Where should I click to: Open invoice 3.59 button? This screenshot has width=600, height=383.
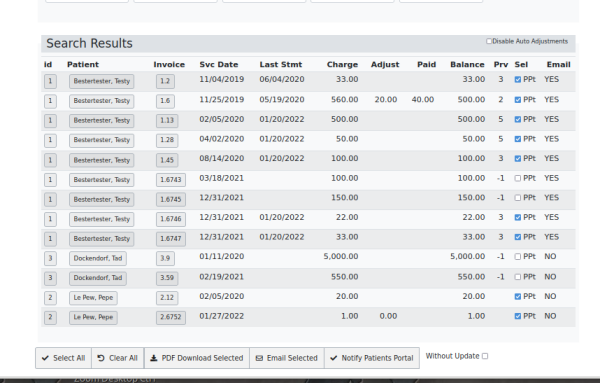[x=167, y=278]
